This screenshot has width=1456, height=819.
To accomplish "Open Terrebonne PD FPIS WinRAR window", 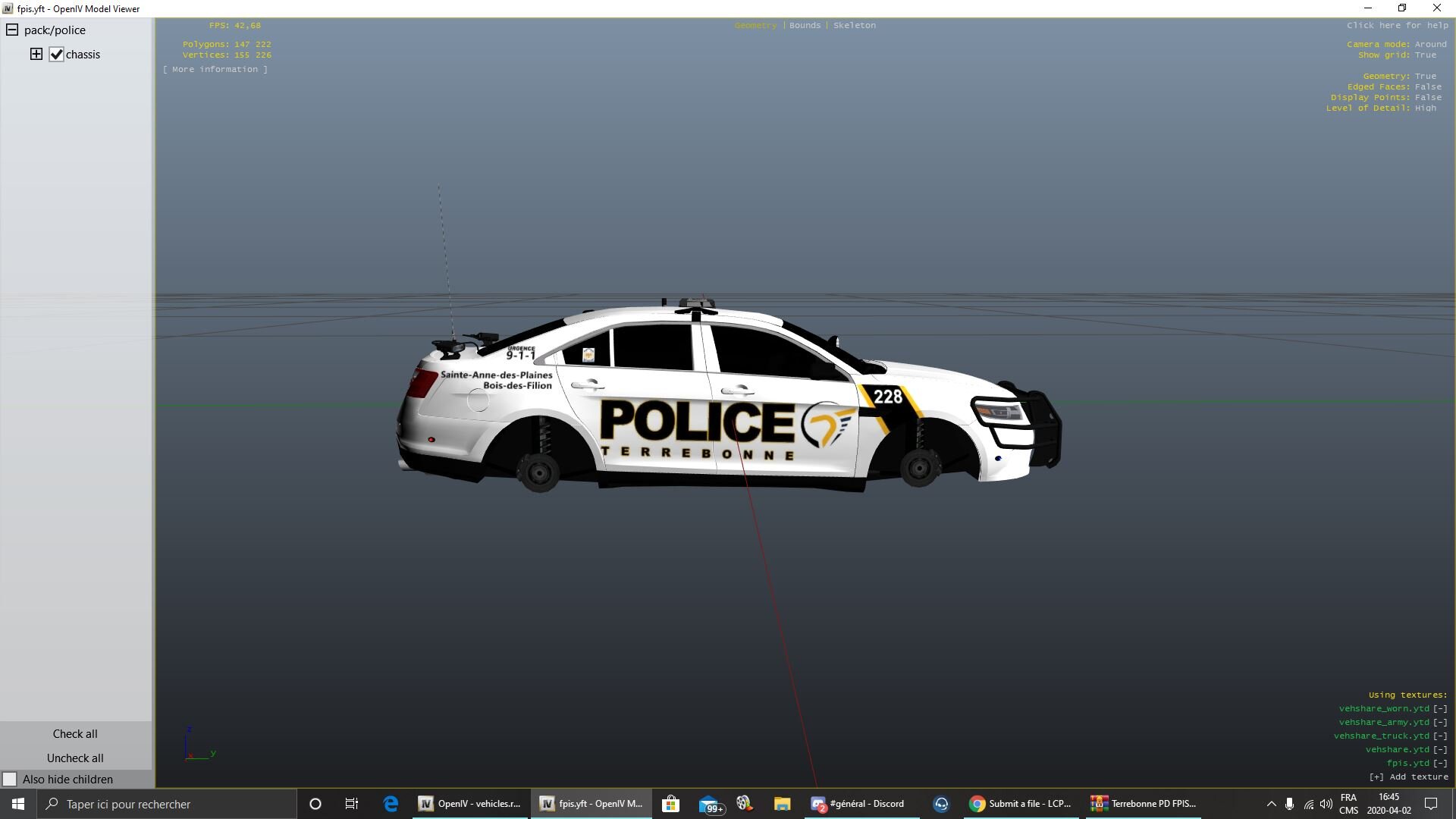I will (1144, 804).
